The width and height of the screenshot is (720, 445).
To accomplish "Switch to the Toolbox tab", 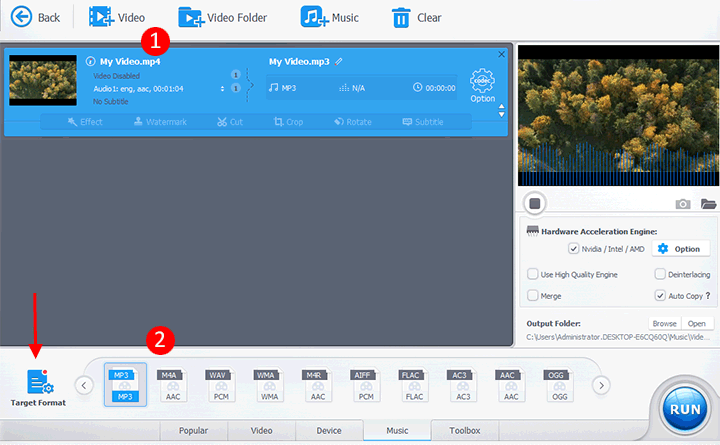I will click(465, 430).
